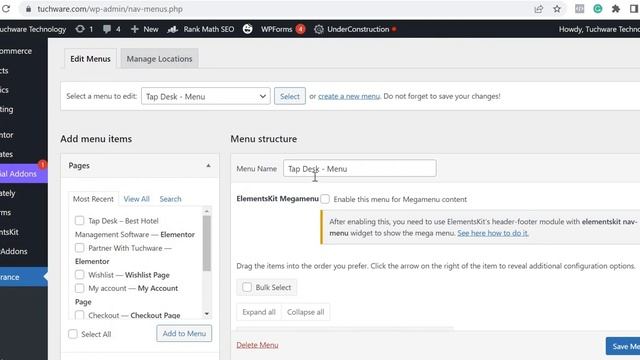
Task: Toggle the Bulk Select checkbox
Action: 247,287
